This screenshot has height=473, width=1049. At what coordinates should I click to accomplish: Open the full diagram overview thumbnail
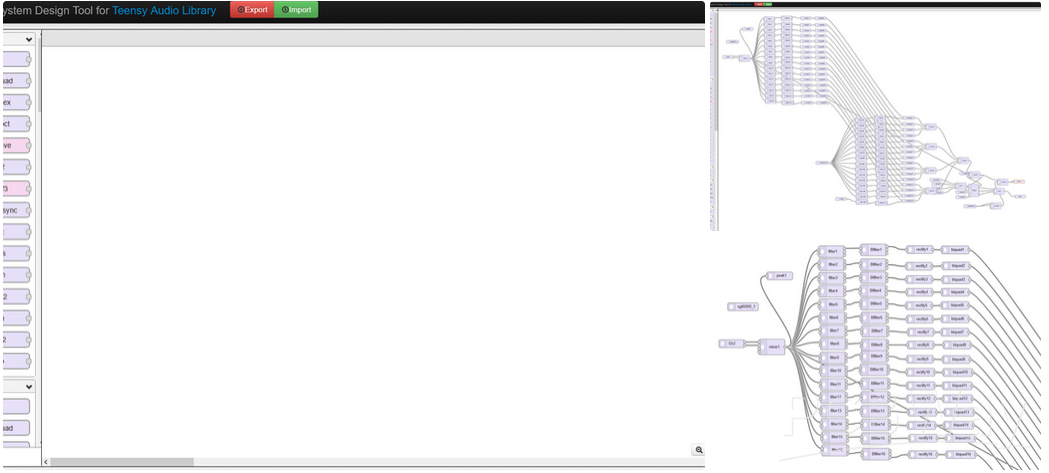(878, 115)
